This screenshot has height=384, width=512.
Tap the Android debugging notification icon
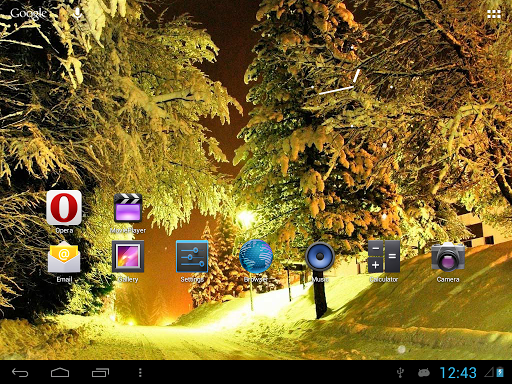coord(424,373)
